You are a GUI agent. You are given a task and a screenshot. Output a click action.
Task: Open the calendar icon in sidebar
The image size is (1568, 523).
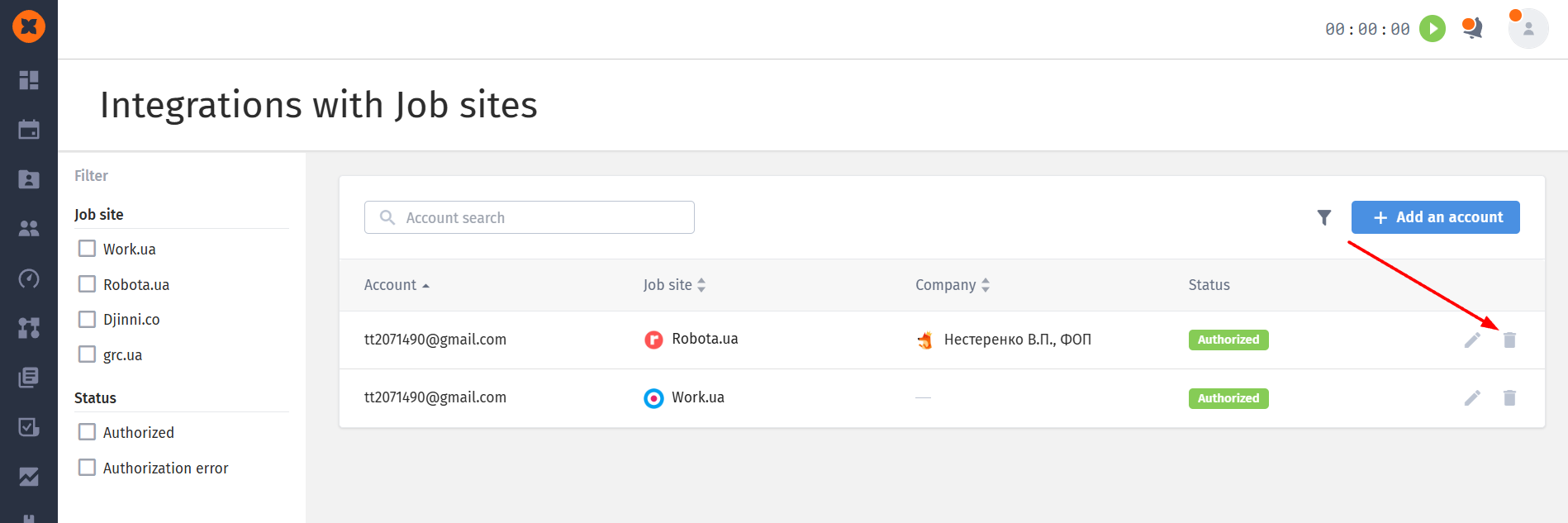pyautogui.click(x=29, y=130)
